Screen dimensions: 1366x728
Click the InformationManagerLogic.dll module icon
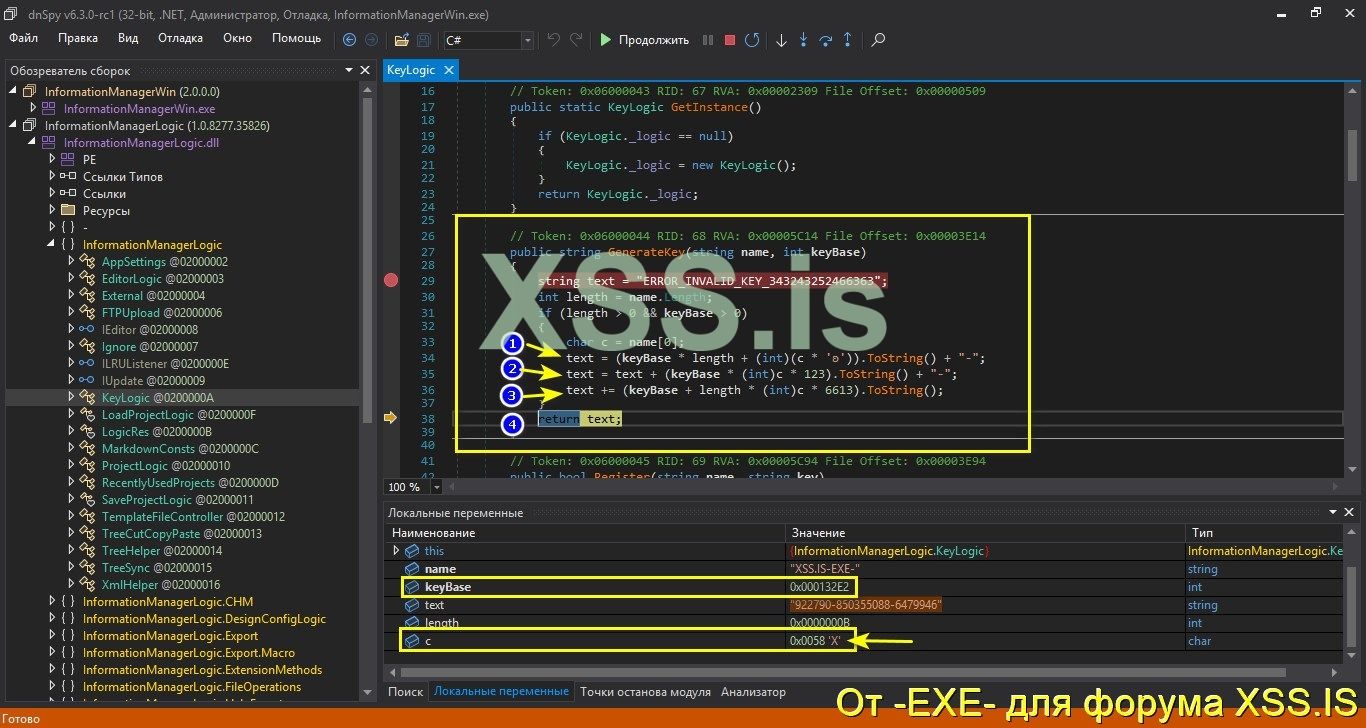(x=49, y=142)
